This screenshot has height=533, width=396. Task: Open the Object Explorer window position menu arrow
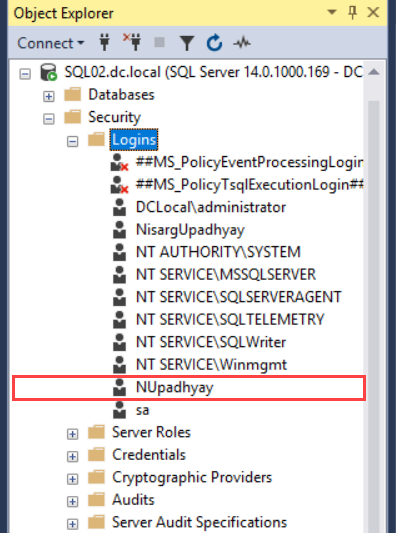(331, 13)
